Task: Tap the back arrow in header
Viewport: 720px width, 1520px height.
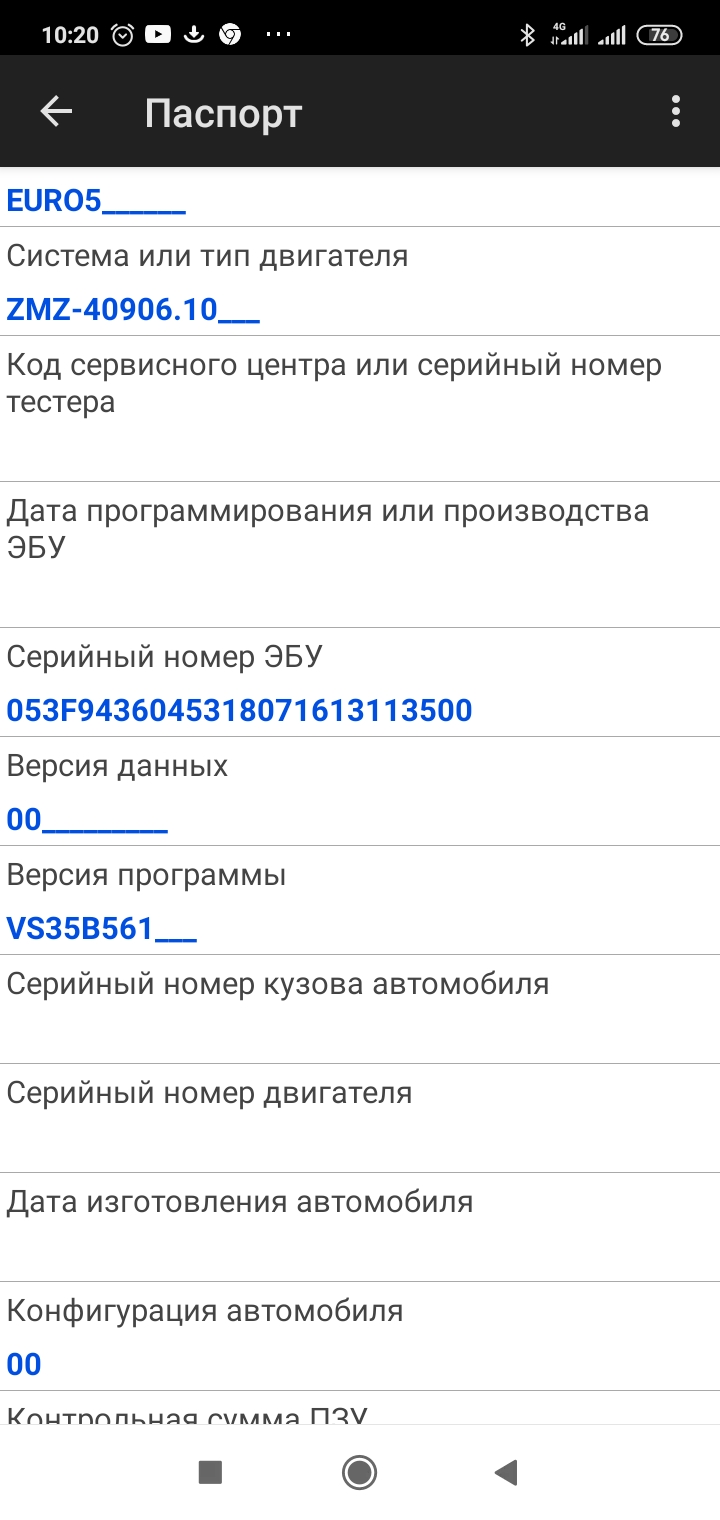Action: click(56, 112)
